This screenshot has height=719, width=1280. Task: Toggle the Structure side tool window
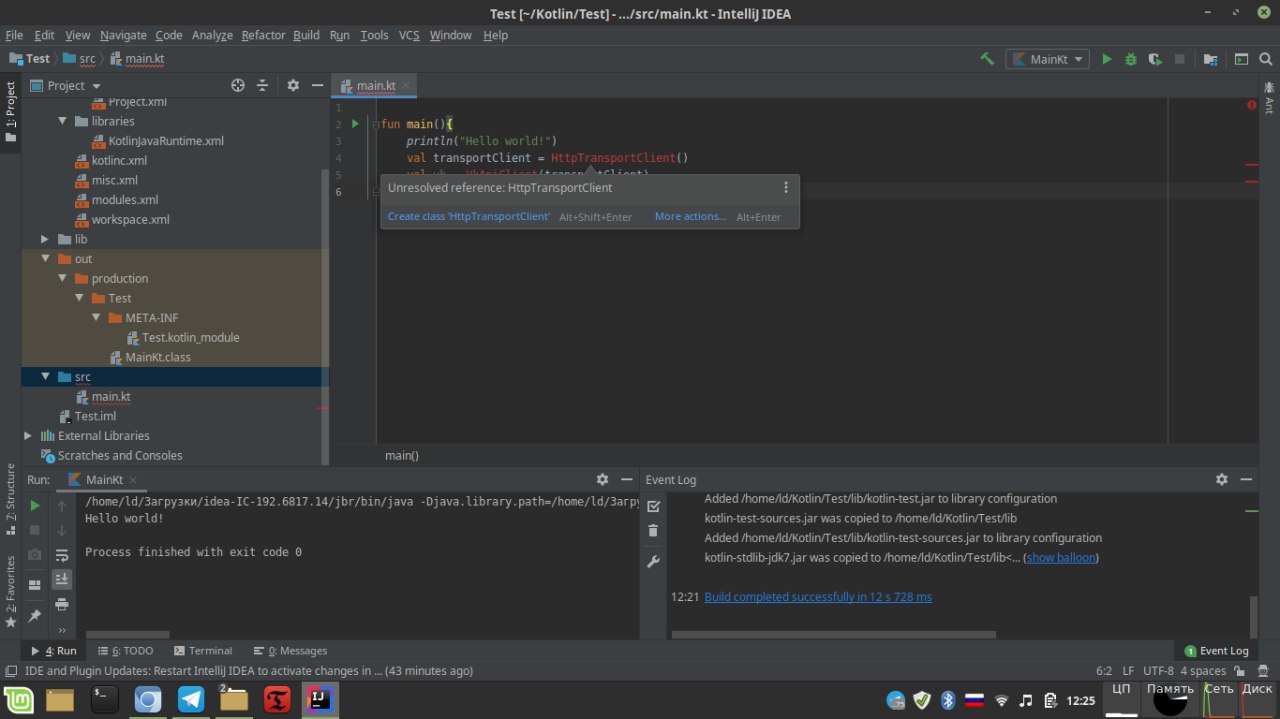[x=10, y=499]
